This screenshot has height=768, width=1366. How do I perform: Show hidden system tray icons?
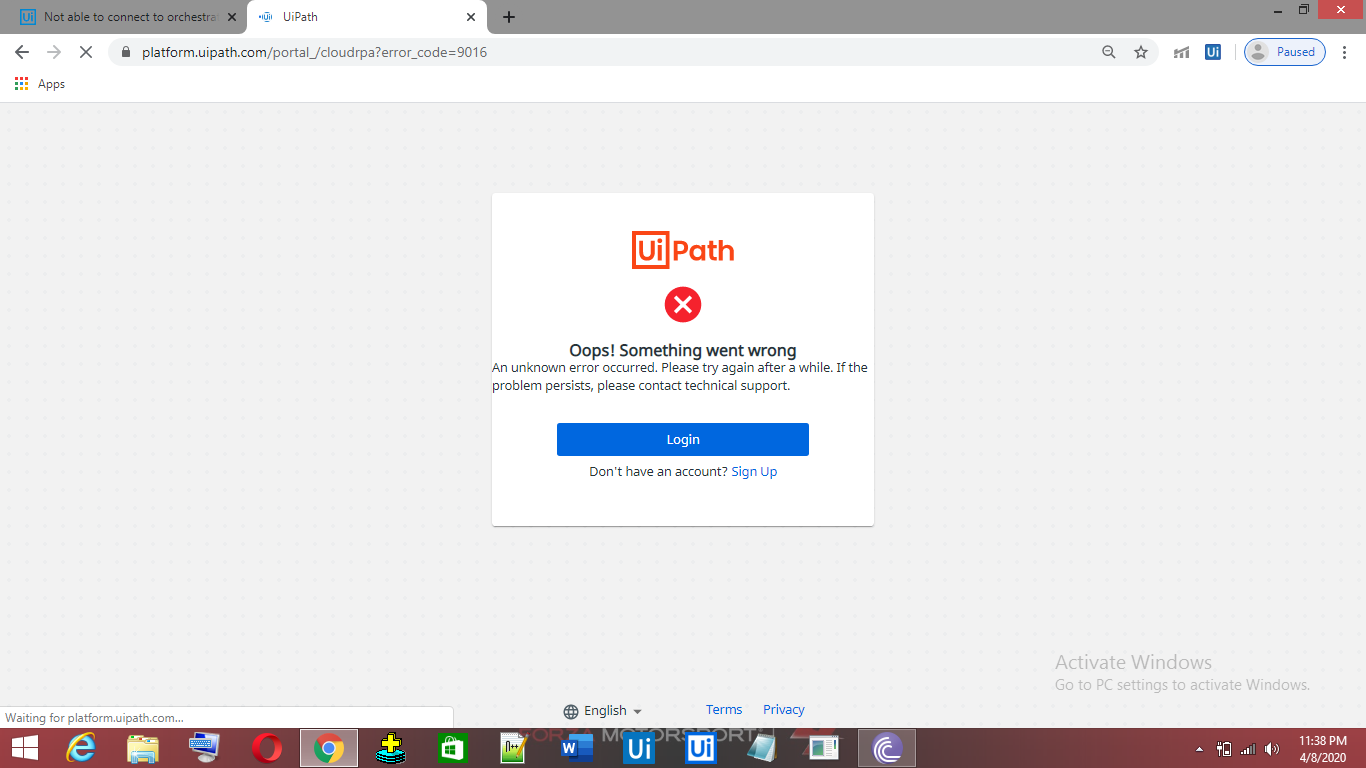click(x=1200, y=749)
